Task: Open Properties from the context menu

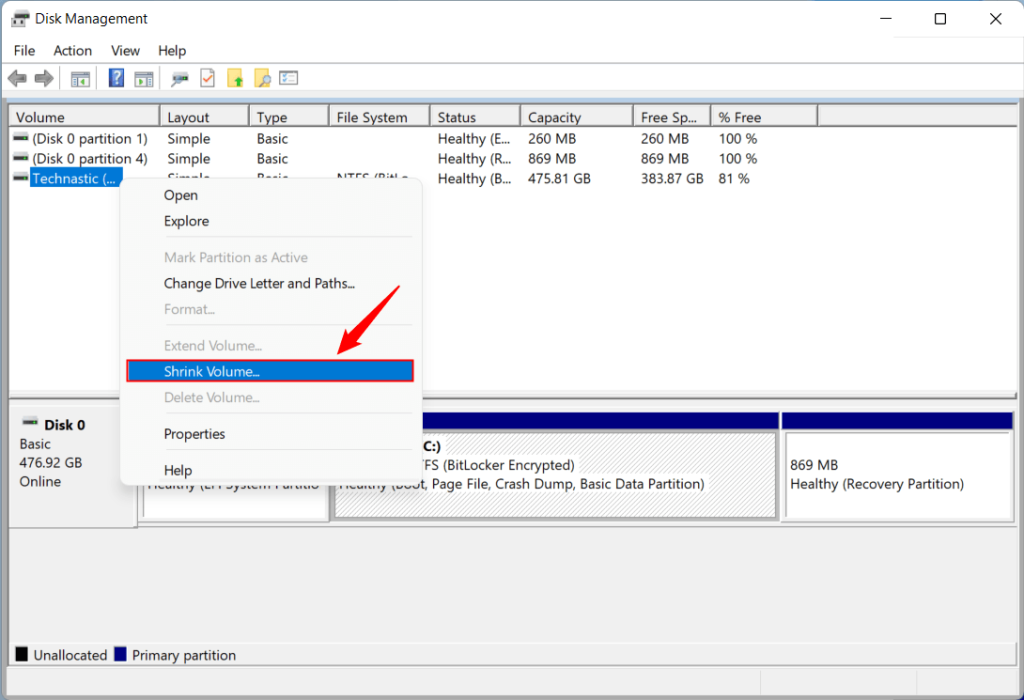Action: (x=194, y=434)
